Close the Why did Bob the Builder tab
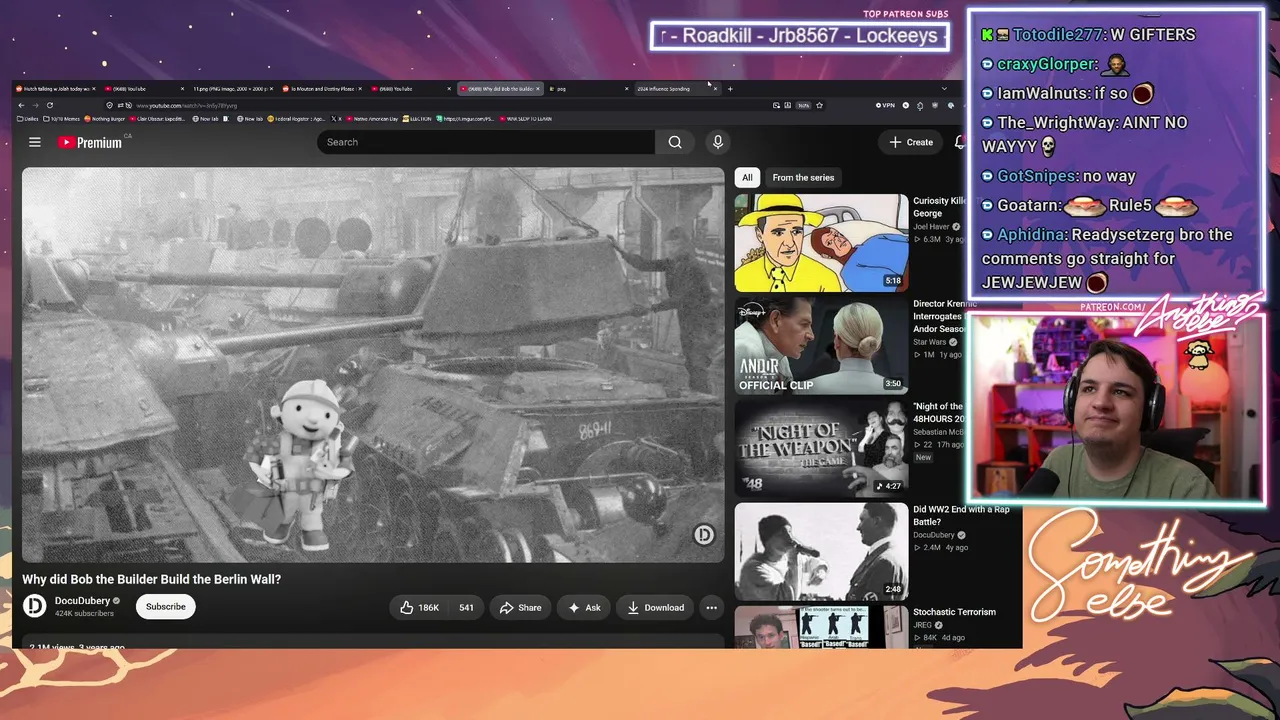This screenshot has width=1280, height=720. click(537, 89)
